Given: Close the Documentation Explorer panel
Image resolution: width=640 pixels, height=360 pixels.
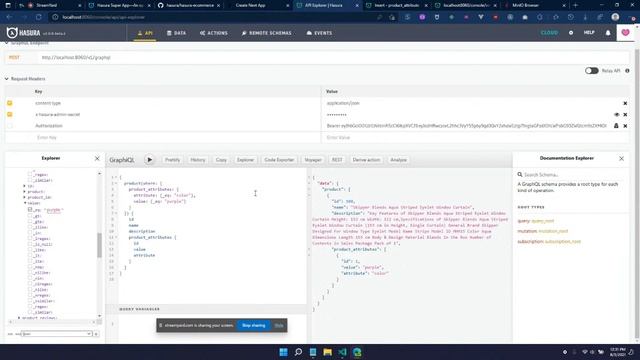Looking at the screenshot, I should [x=621, y=158].
